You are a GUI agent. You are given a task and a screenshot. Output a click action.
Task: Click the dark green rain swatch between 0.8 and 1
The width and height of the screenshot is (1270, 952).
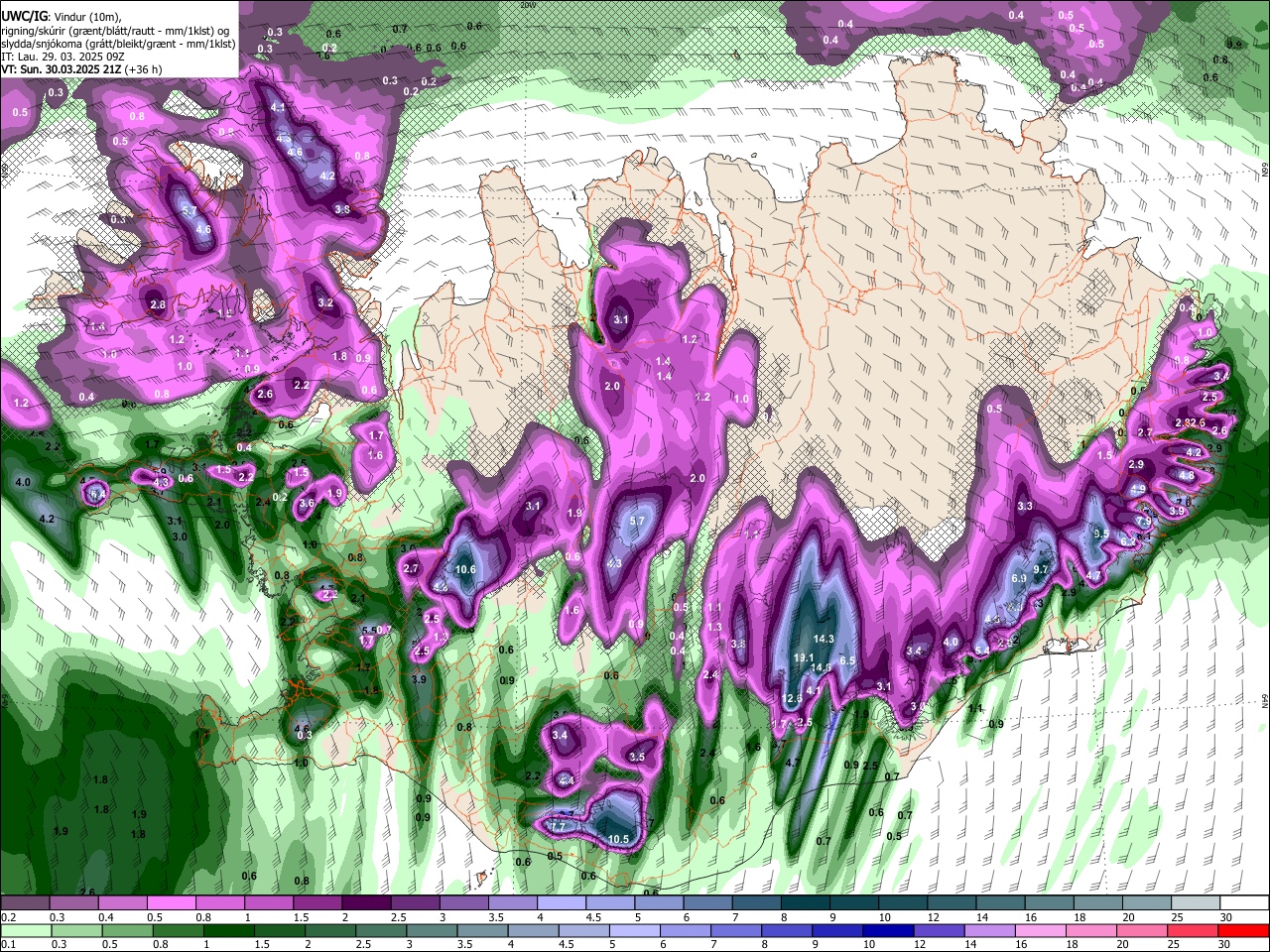(179, 930)
